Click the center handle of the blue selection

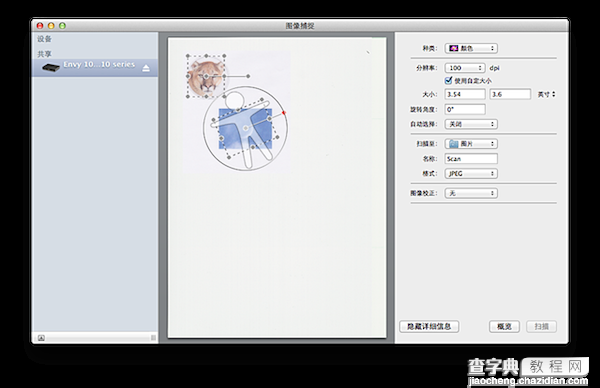(245, 128)
